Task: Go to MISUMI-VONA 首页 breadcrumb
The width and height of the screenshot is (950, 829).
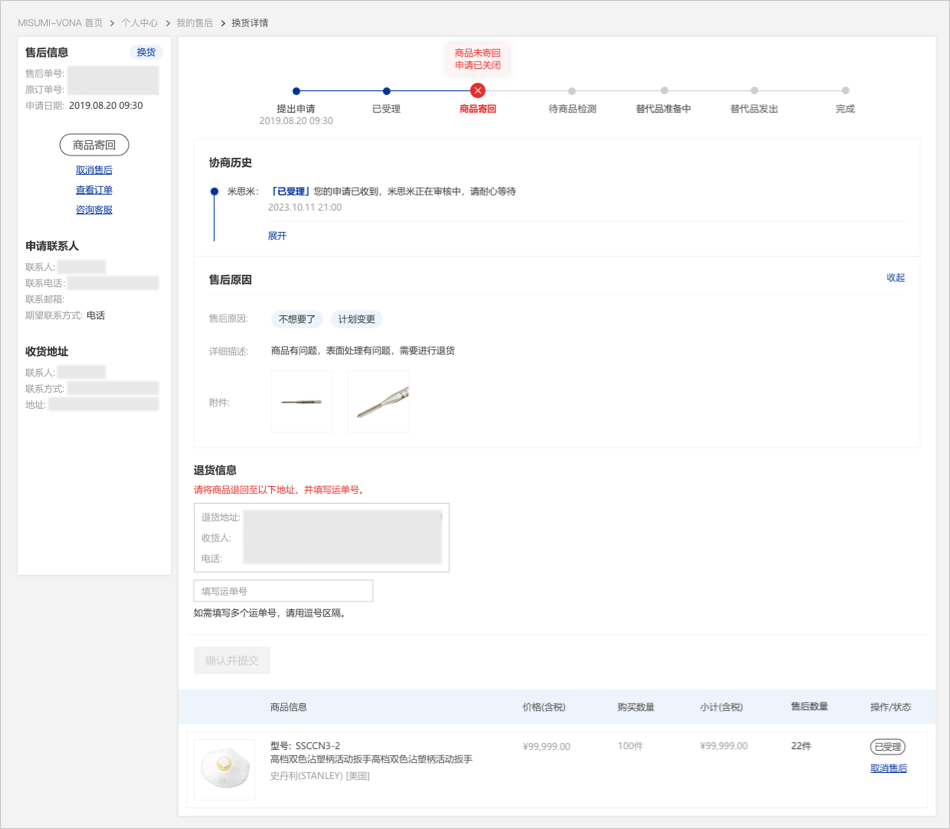Action: click(60, 23)
